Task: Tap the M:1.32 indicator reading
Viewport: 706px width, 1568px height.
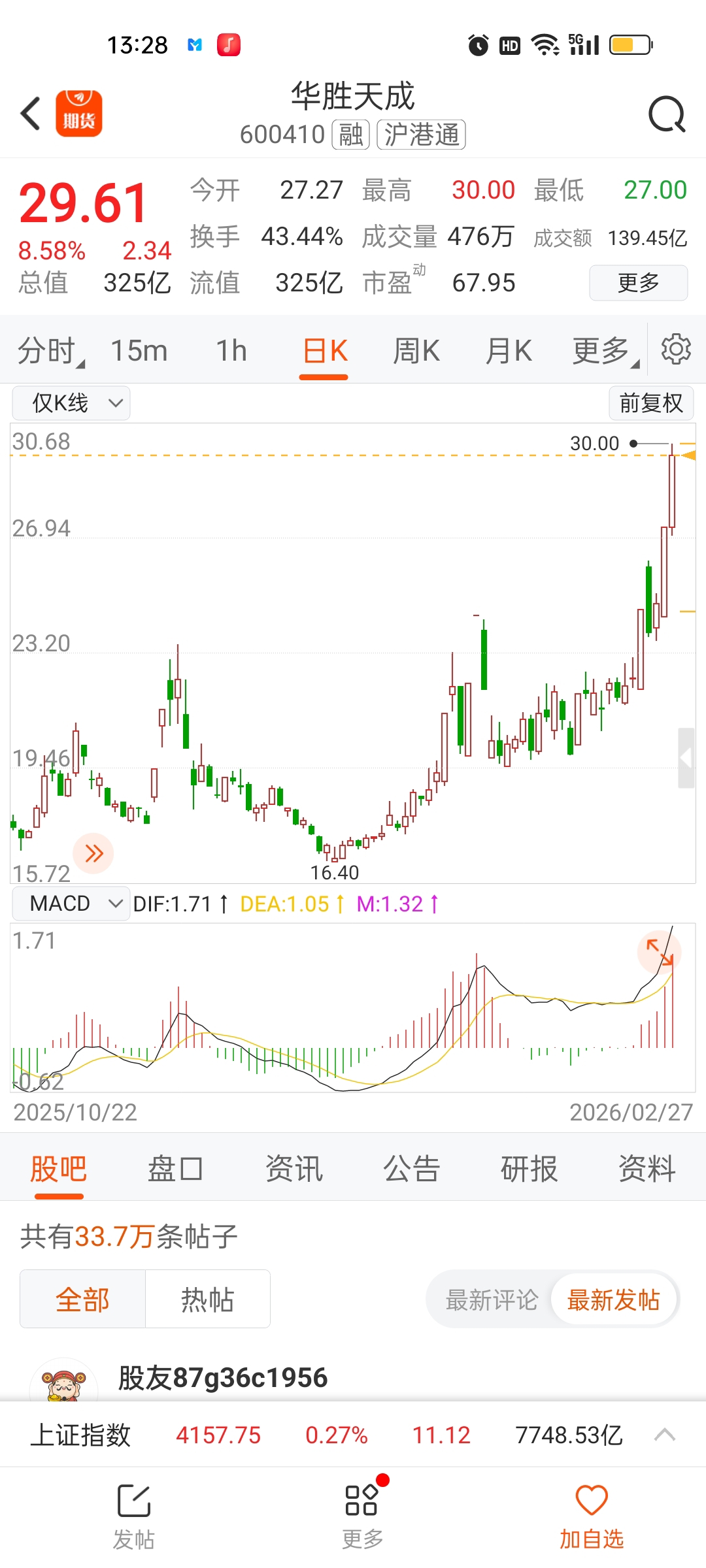Action: coord(397,904)
